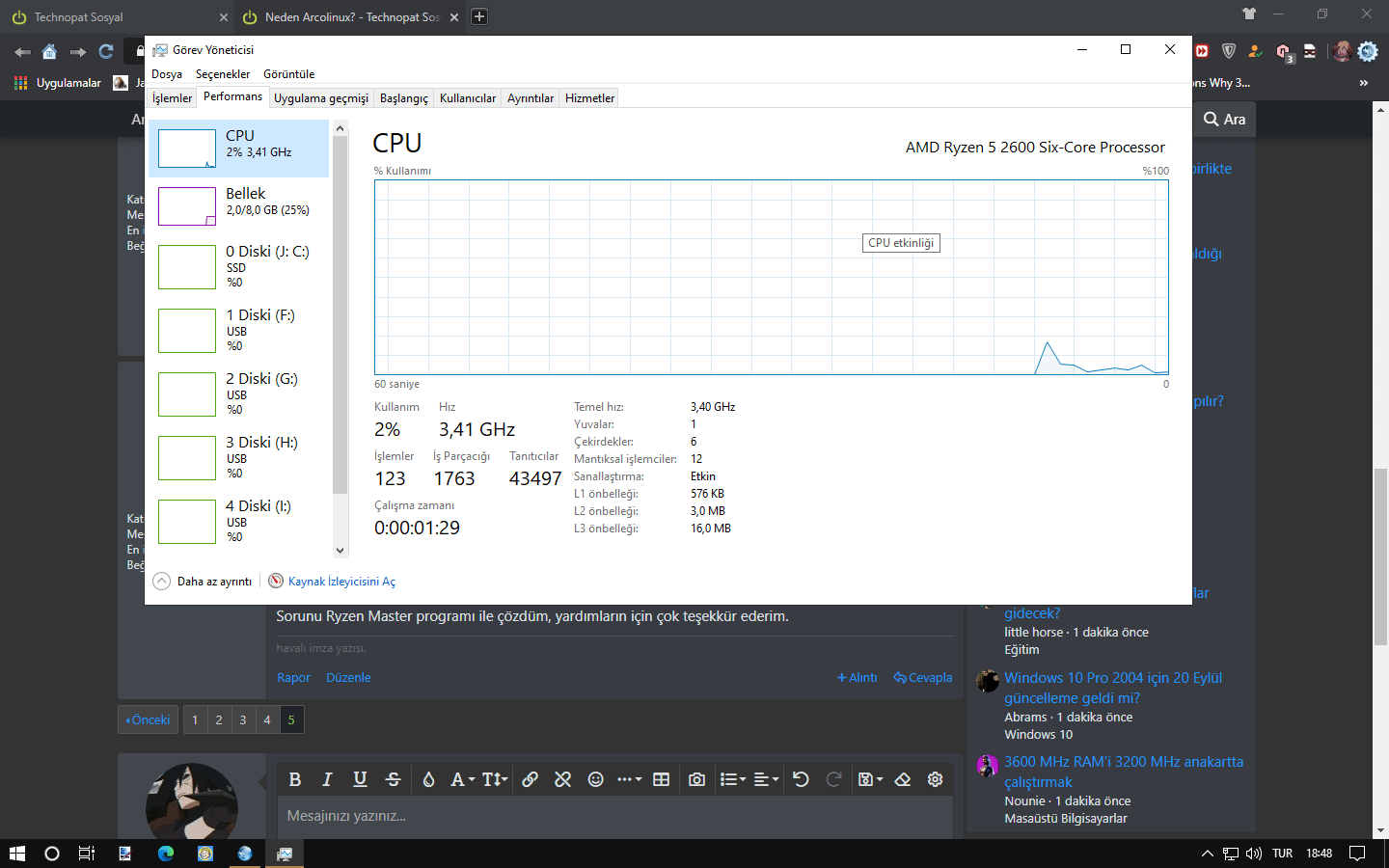Switch to the Başlangıç tab
The height and width of the screenshot is (868, 1389).
[404, 98]
